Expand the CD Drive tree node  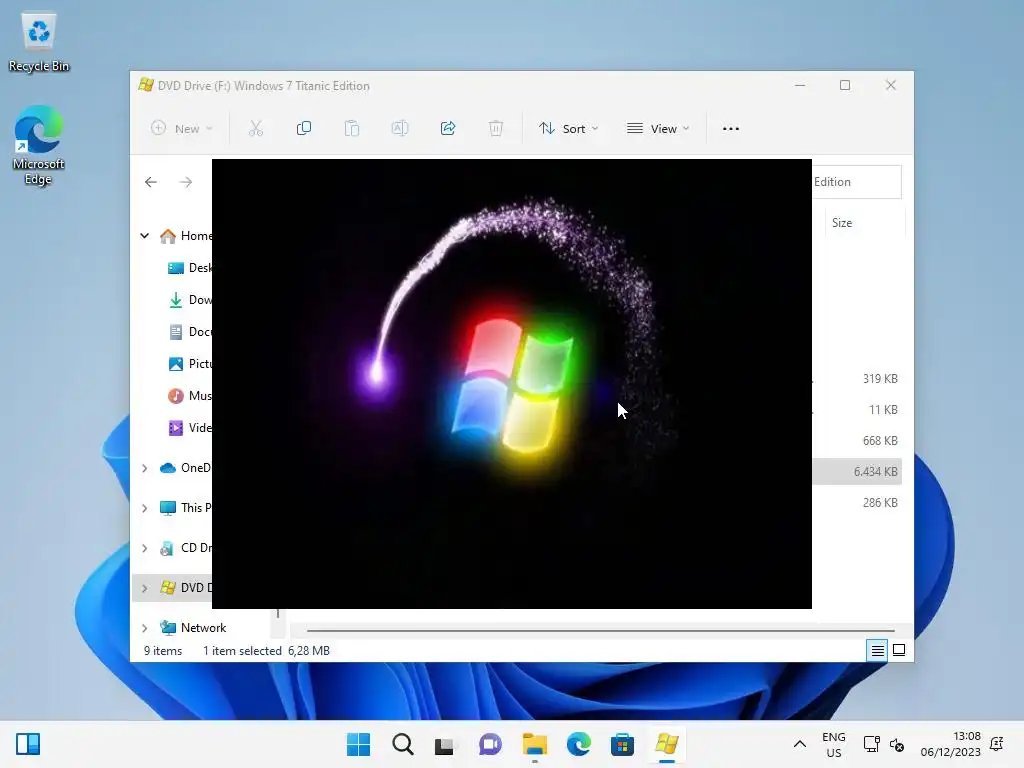click(145, 549)
